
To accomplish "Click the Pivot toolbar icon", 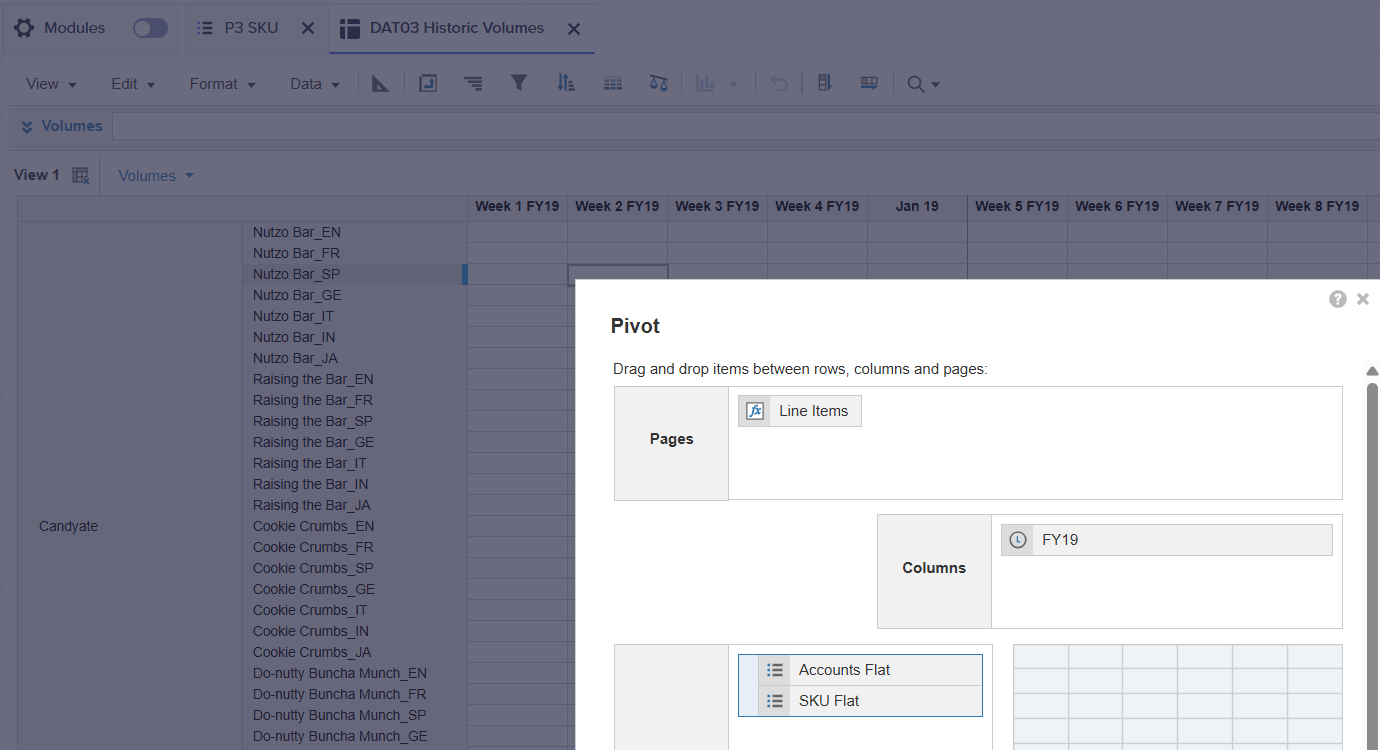I will pyautogui.click(x=428, y=84).
